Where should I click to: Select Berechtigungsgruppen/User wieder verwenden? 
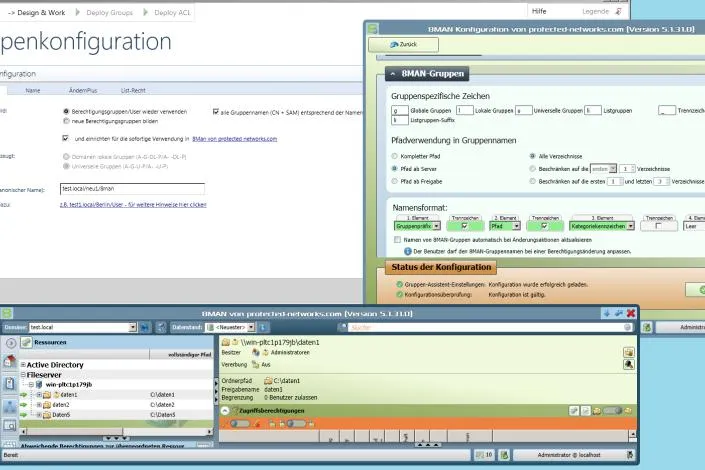click(66, 111)
